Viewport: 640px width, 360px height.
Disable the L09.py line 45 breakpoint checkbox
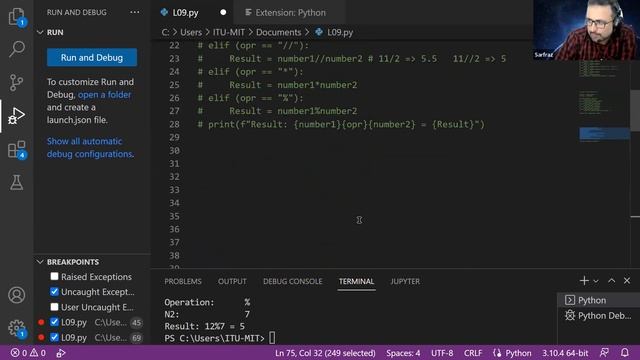pos(54,322)
